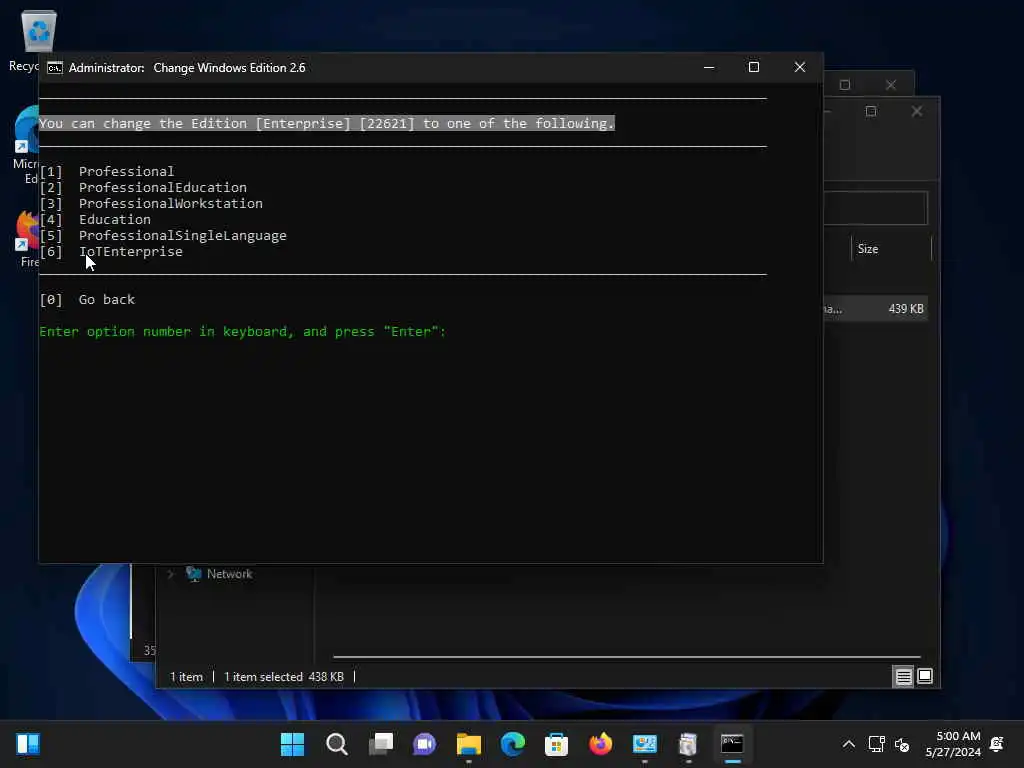Maximize the rearmost background window
This screenshot has height=768, width=1024.
845,85
